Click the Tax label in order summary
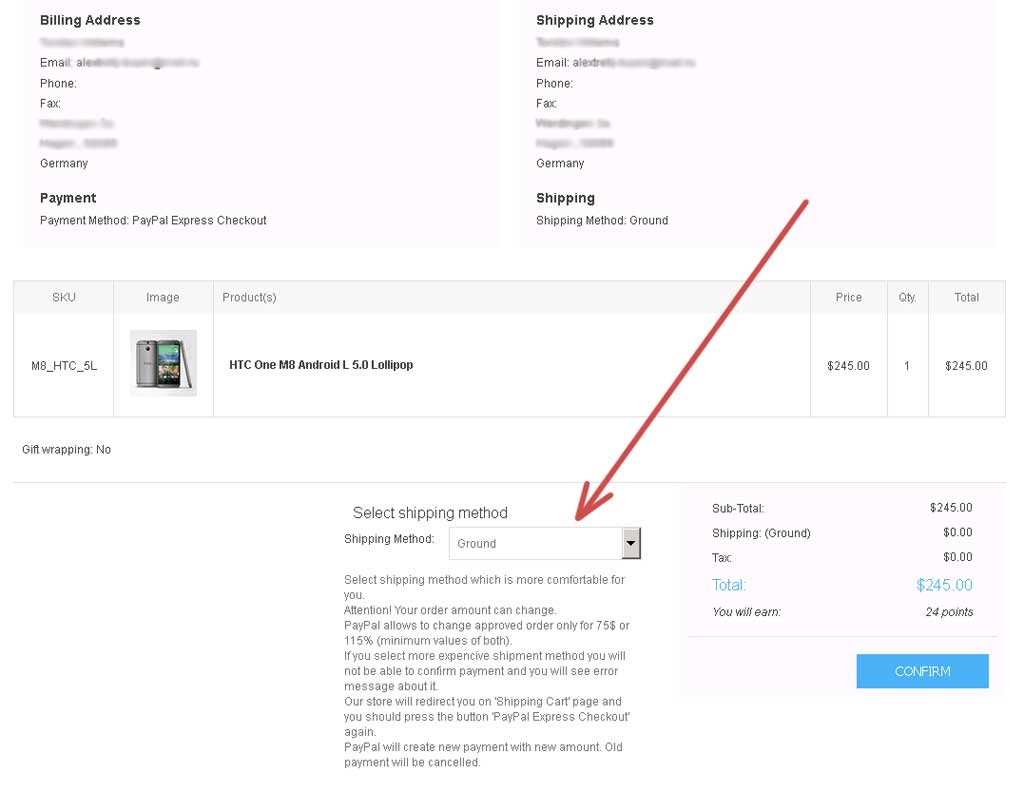 coord(722,557)
